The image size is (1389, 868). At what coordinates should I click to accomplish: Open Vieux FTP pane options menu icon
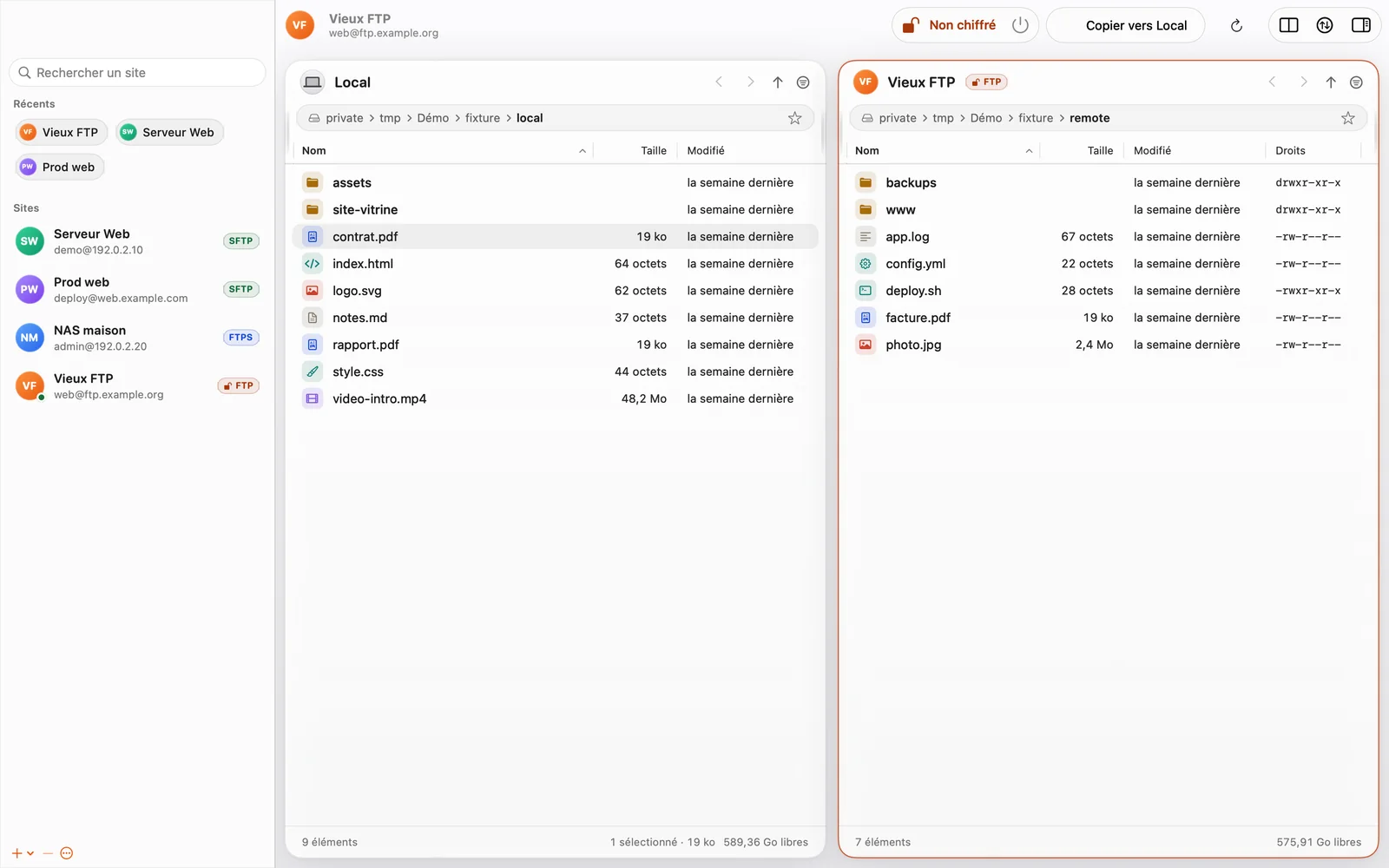[x=1357, y=82]
